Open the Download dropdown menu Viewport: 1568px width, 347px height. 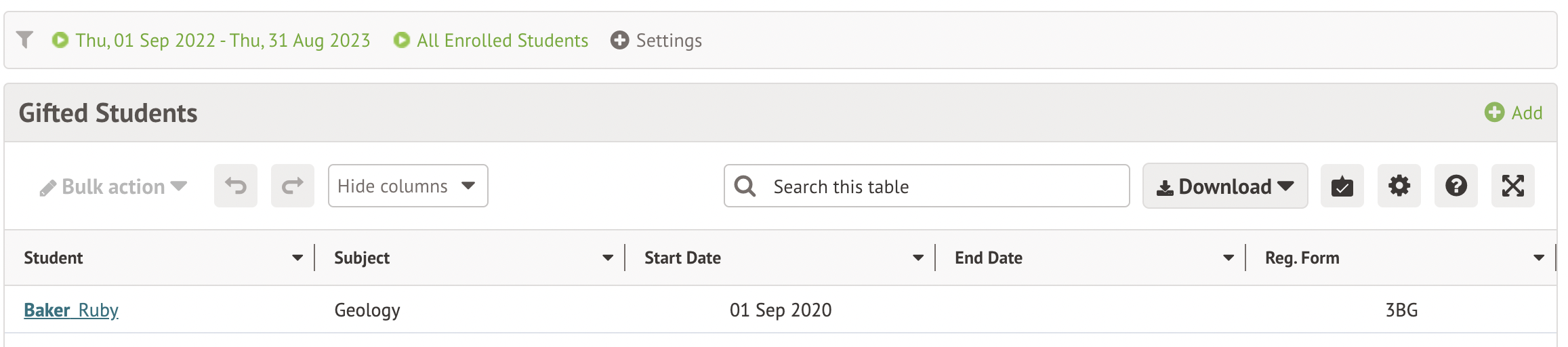(x=1224, y=186)
